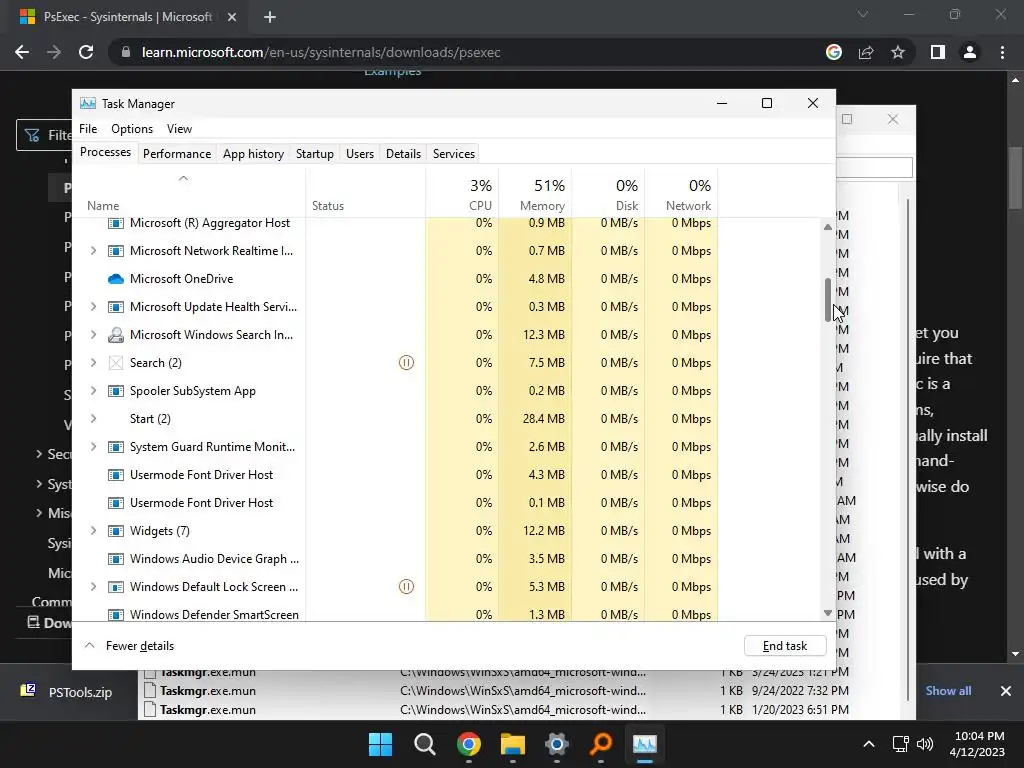Screen dimensions: 1024x768
Task: Click the Chrome address bar URL
Action: pos(321,52)
